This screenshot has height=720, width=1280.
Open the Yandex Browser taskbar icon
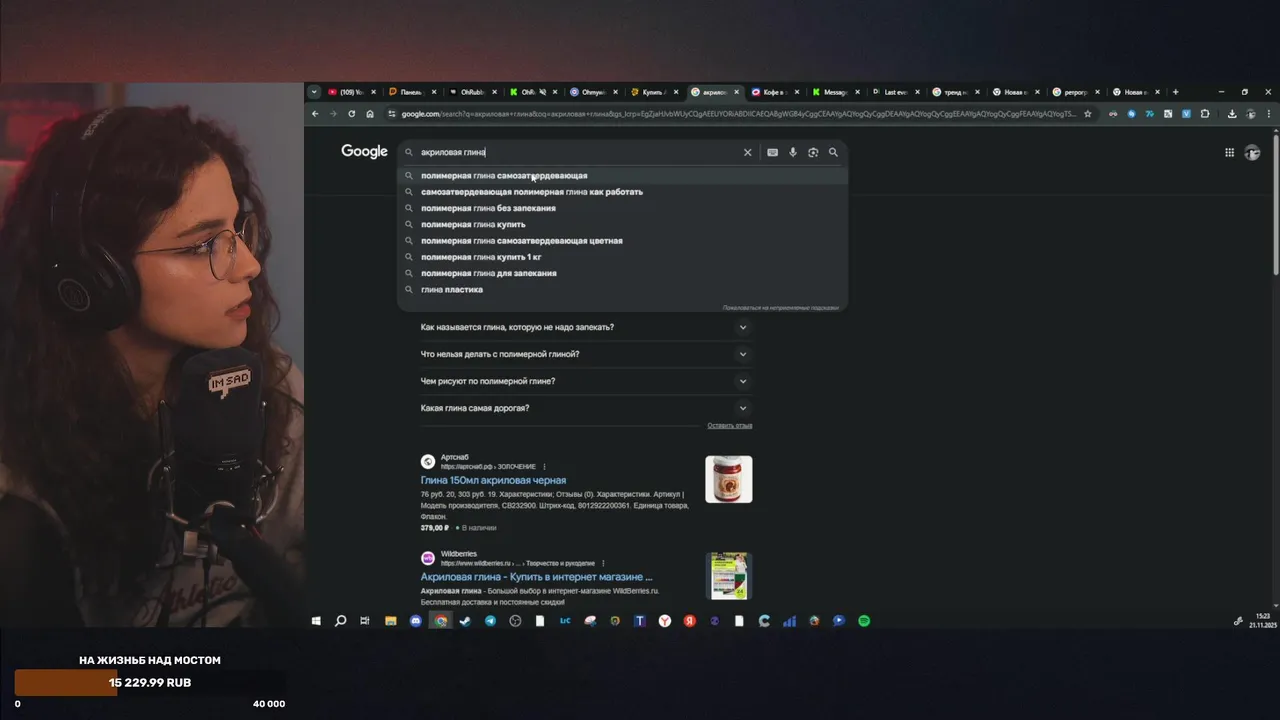(665, 621)
